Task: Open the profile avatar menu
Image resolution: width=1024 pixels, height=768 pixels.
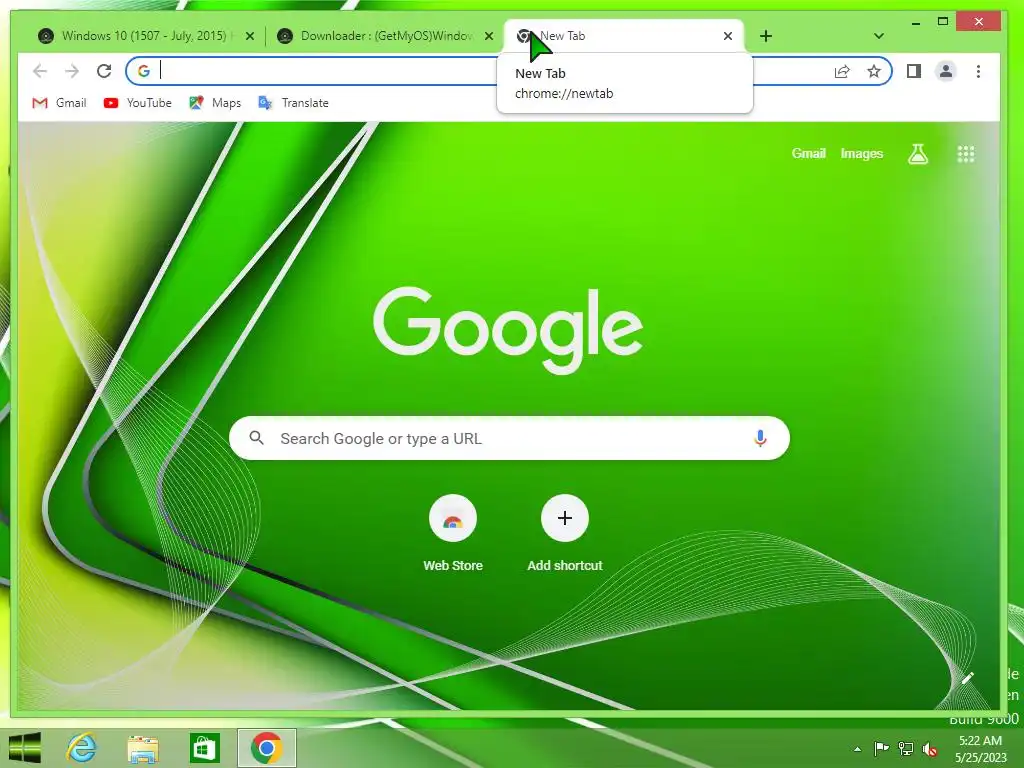Action: tap(946, 71)
